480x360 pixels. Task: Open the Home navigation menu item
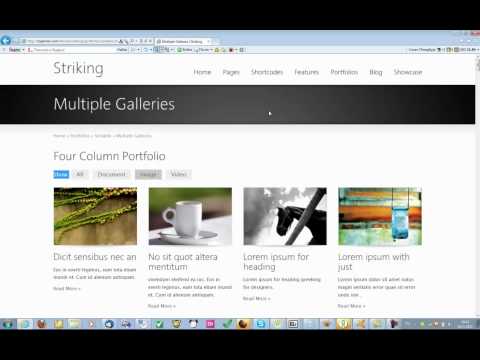(202, 72)
